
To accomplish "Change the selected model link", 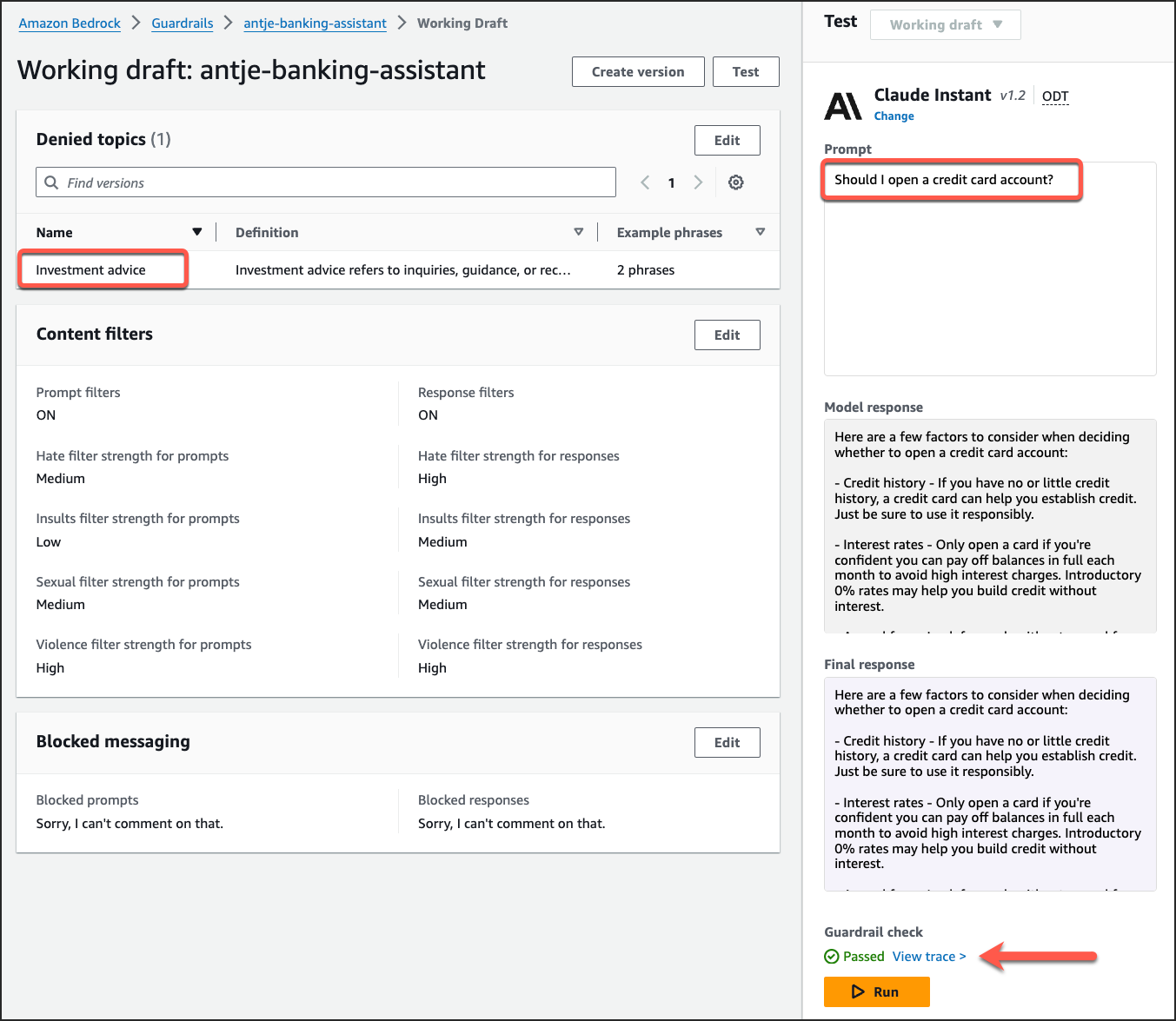I will pyautogui.click(x=894, y=116).
